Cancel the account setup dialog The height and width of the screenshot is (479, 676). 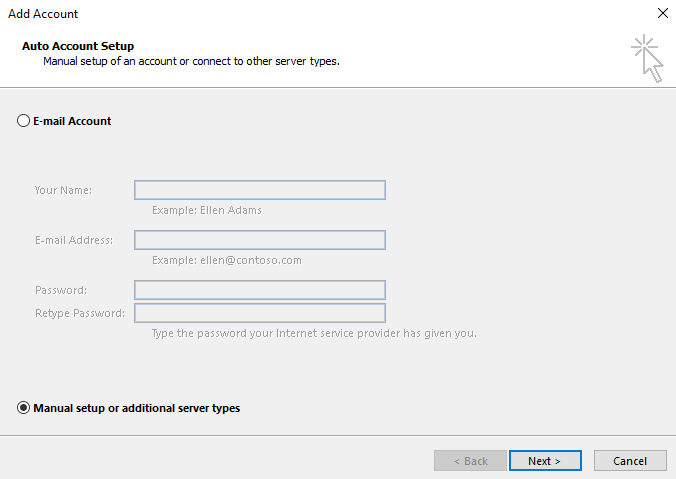(x=629, y=461)
